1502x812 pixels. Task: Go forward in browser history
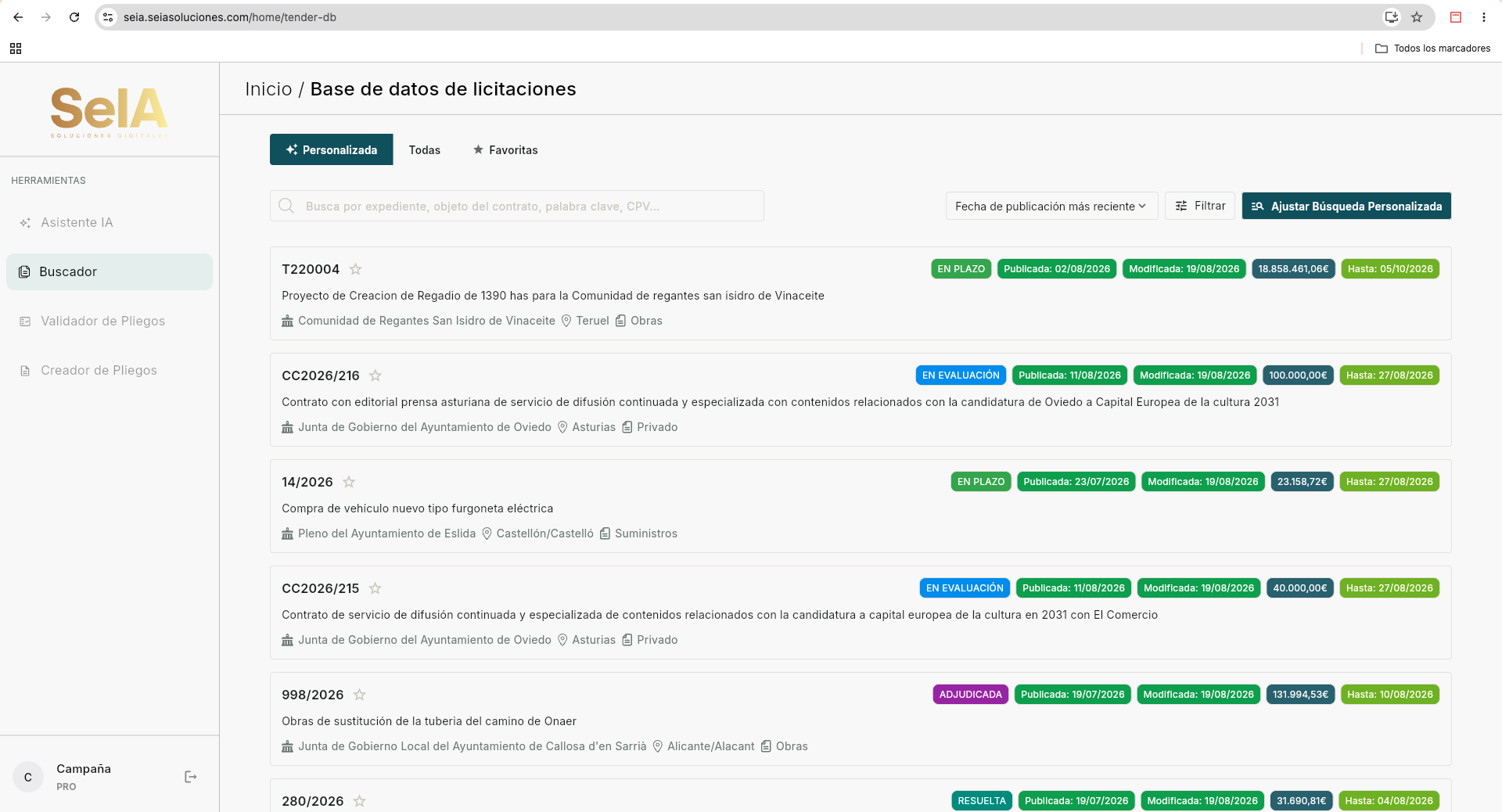tap(46, 17)
